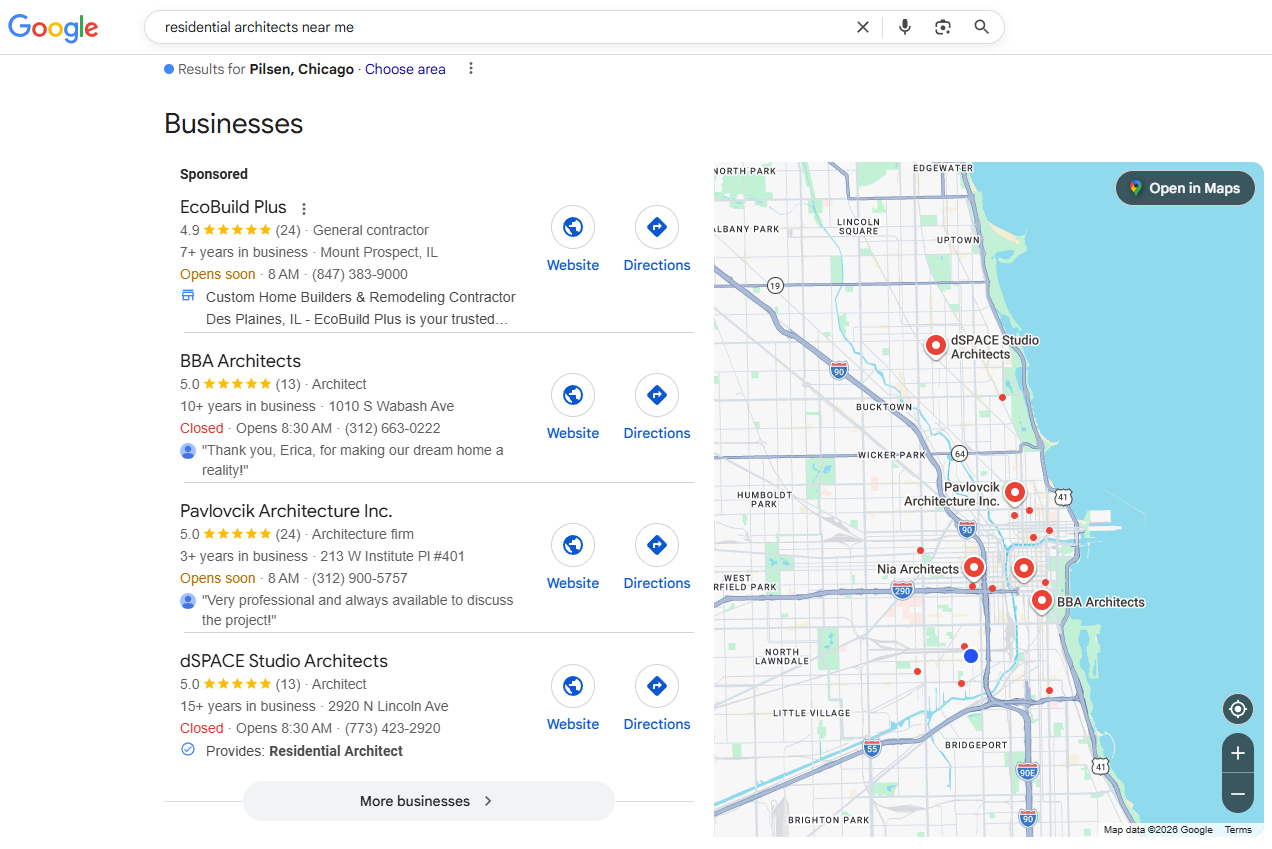Screen dimensions: 1272x849
Task: Start a voice search with the microphone
Action: pyautogui.click(x=904, y=28)
